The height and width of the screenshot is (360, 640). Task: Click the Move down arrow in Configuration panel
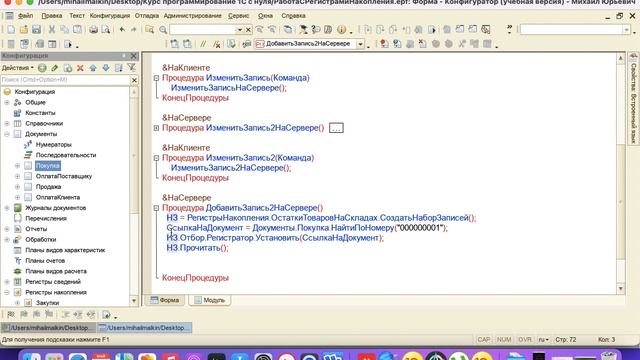[106, 68]
